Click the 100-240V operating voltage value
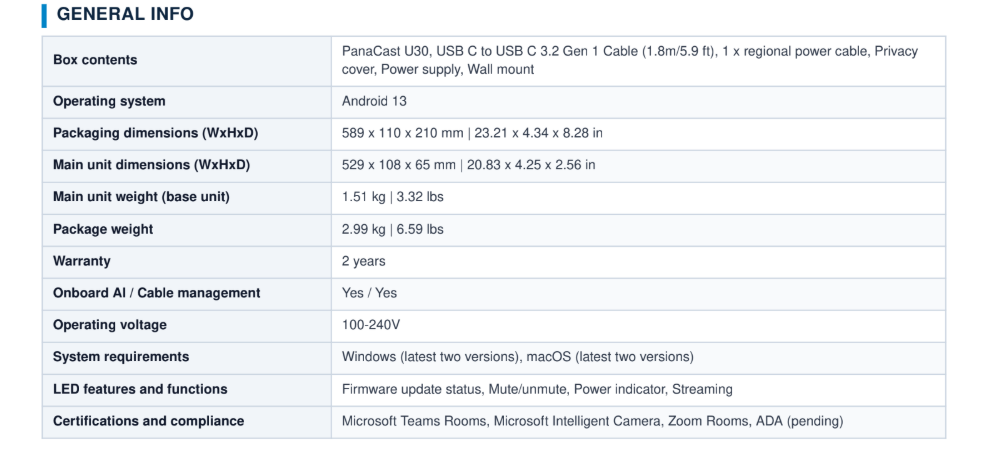Viewport: 991px width, 451px height. pos(371,325)
